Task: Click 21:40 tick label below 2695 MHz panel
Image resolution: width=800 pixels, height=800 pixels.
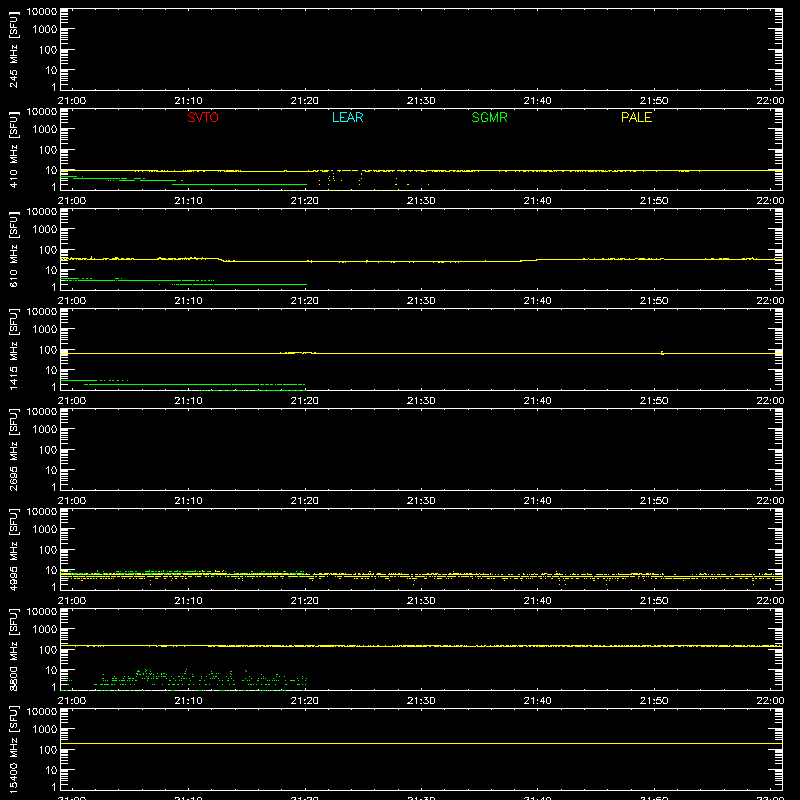Action: (537, 501)
